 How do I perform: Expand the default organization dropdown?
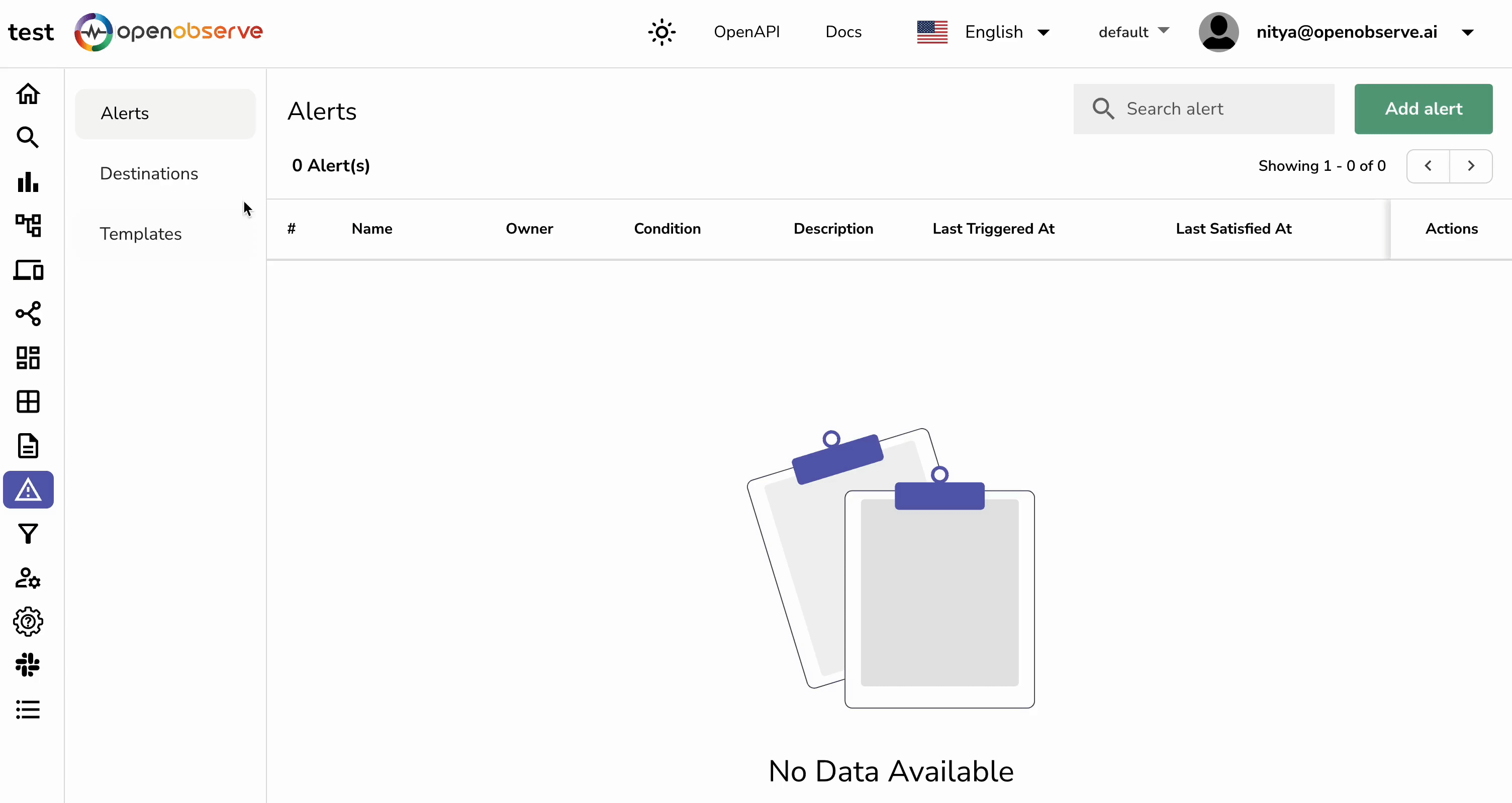[1131, 32]
